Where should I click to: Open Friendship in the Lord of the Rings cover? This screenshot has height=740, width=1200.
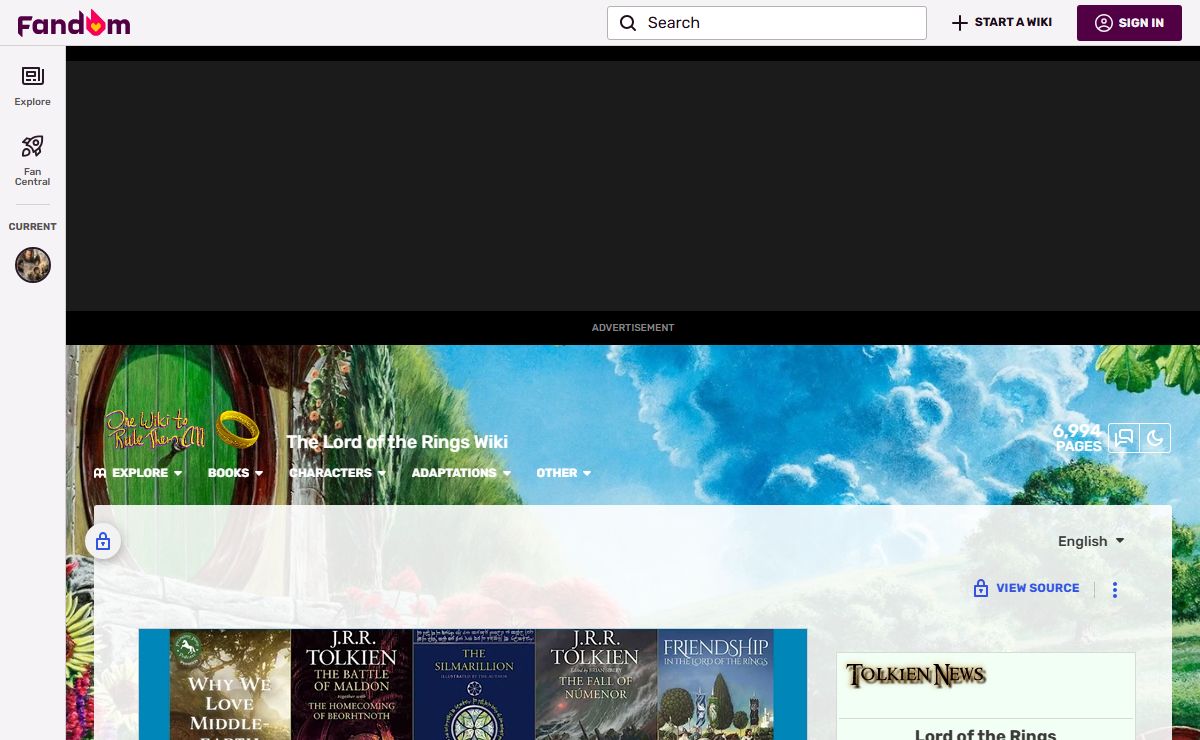[715, 685]
